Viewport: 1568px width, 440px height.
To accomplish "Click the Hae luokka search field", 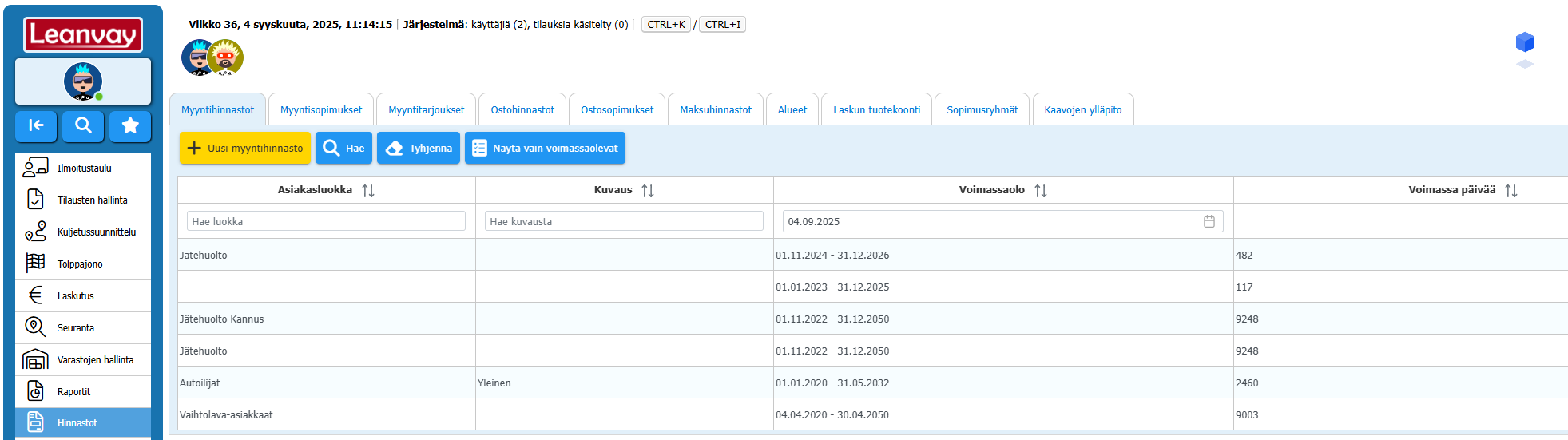I will pyautogui.click(x=326, y=222).
